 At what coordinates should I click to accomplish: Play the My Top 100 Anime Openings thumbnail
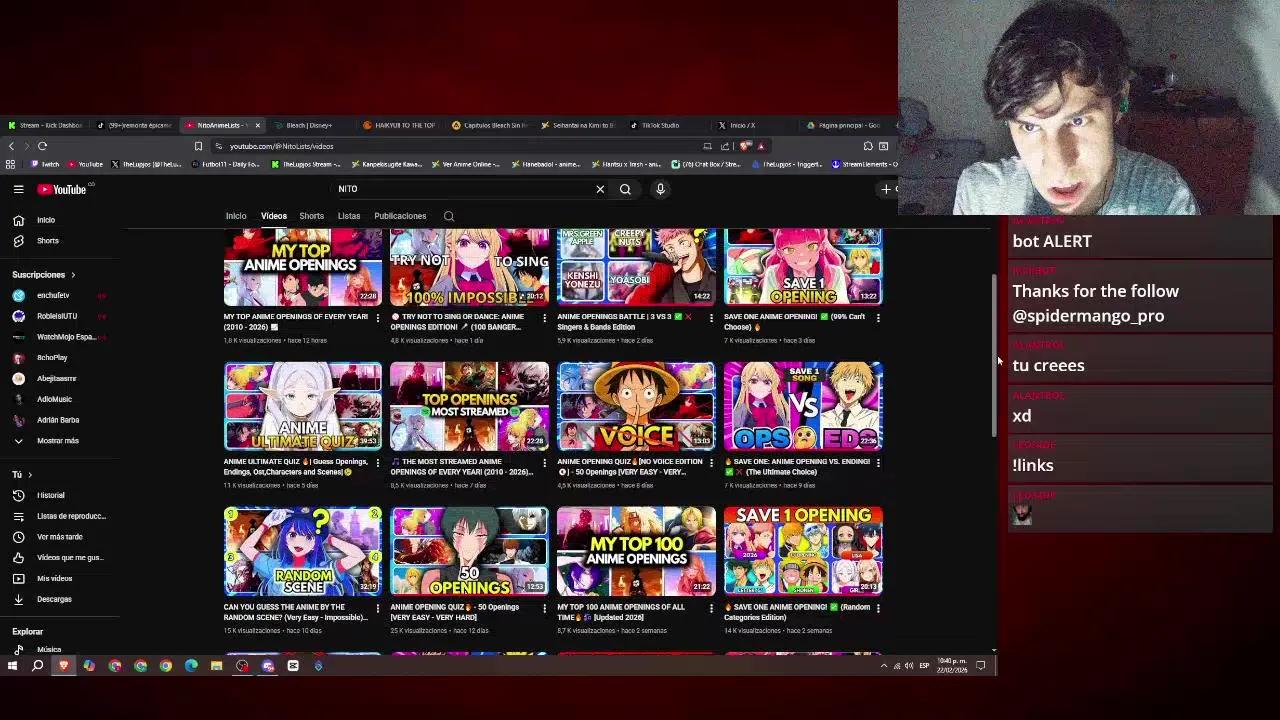point(636,551)
